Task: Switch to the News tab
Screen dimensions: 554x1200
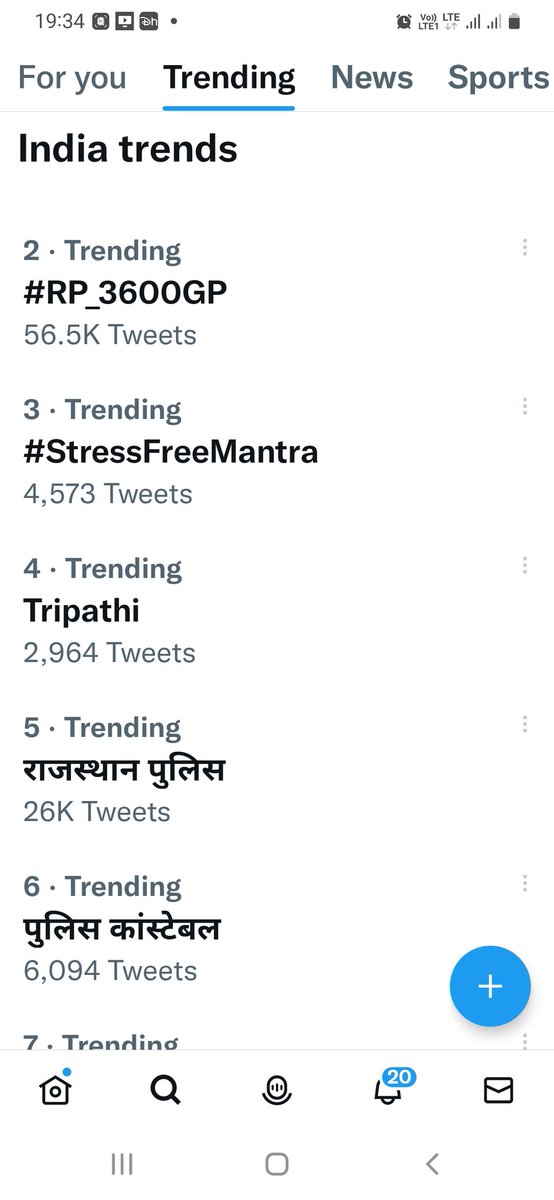Action: pos(372,77)
